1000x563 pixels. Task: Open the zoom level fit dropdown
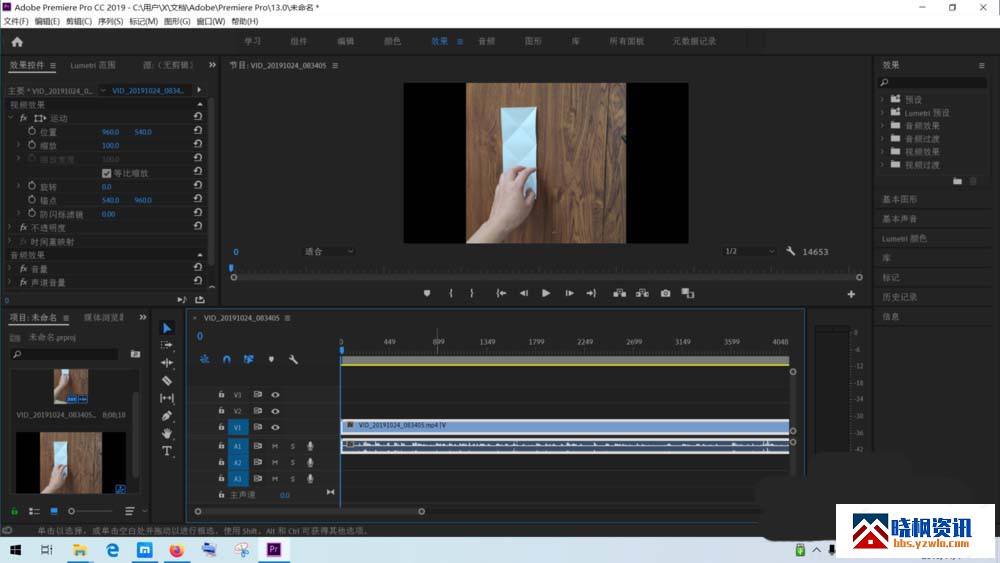point(329,251)
